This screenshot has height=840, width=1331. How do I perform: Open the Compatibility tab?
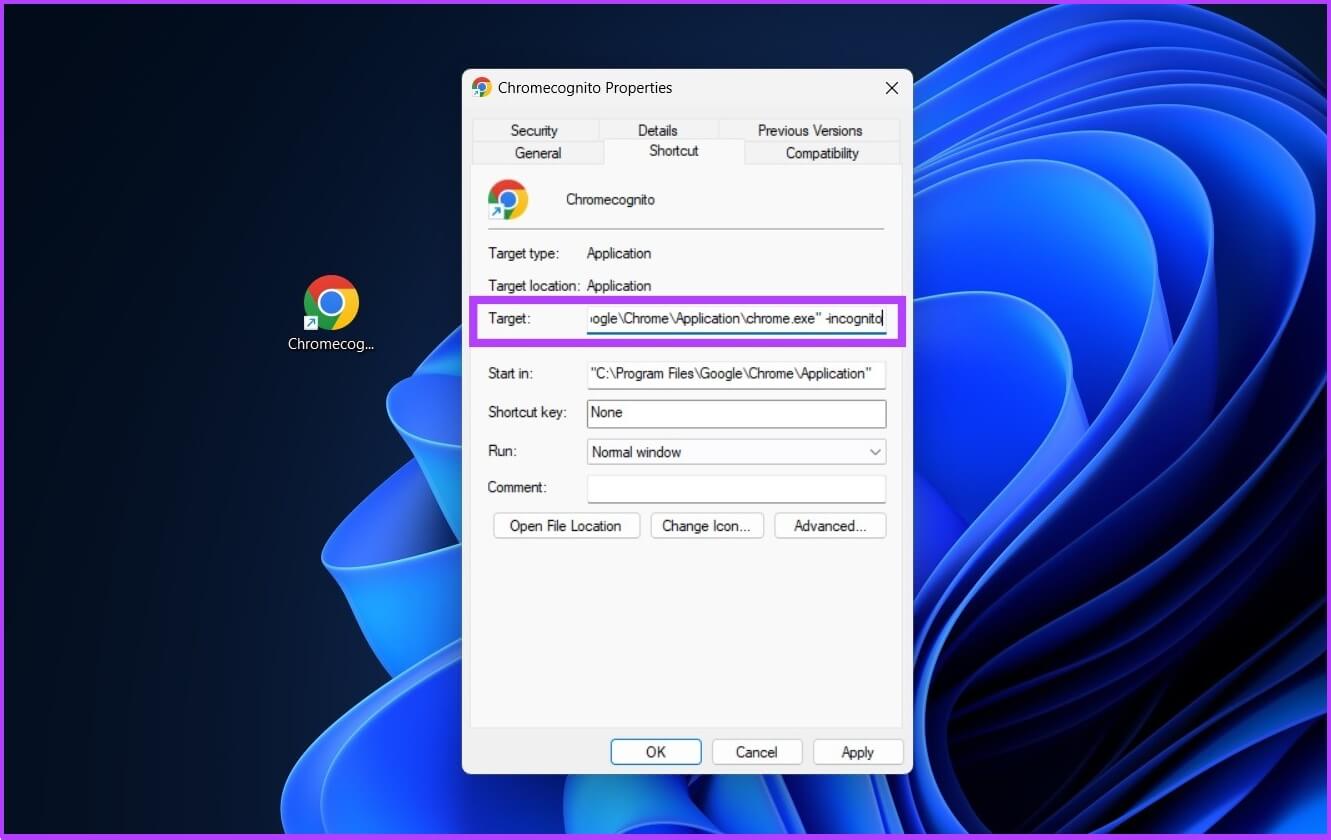(822, 153)
